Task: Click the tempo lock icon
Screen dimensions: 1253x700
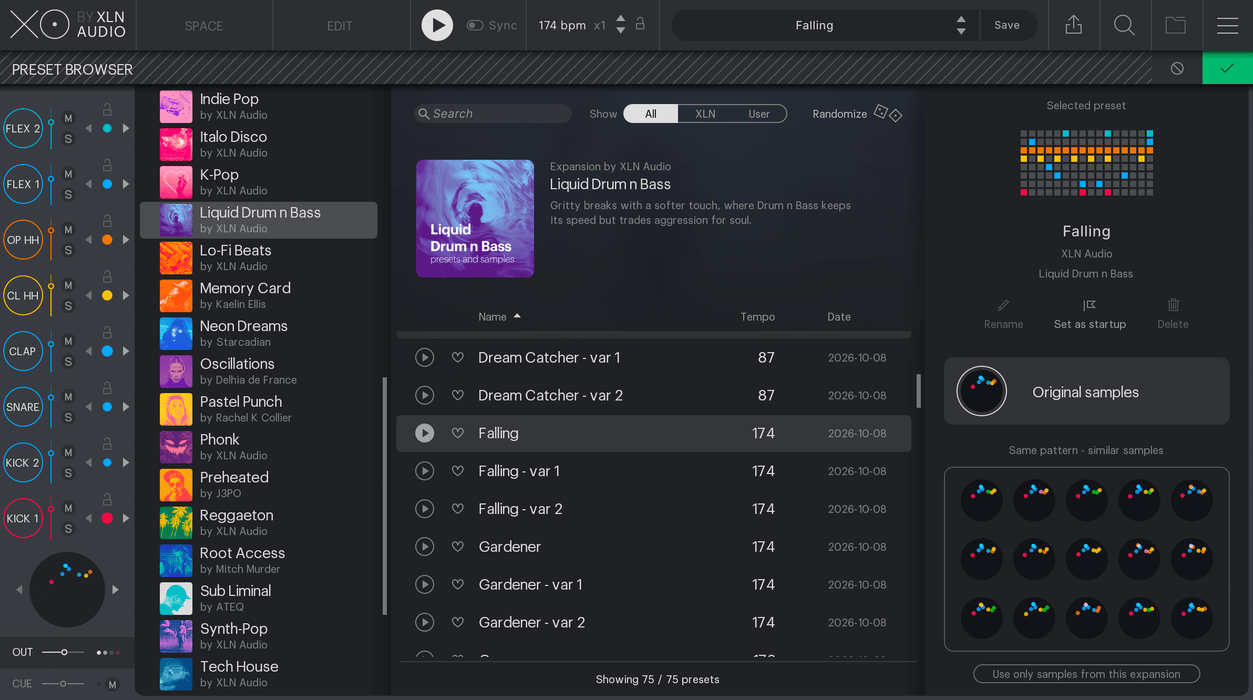Action: 640,24
